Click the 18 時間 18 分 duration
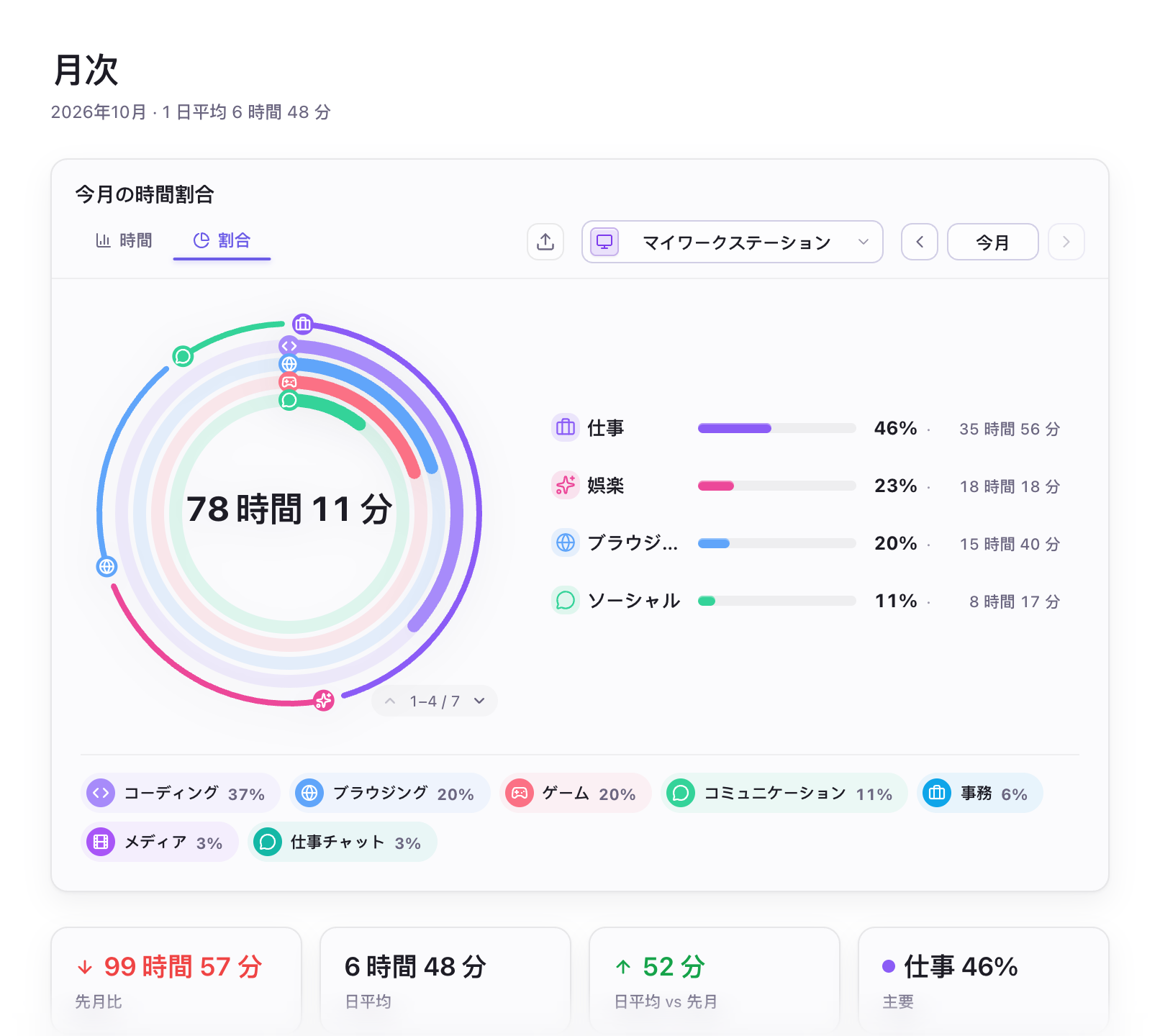Screen dimensions: 1160x1036 (1010, 486)
